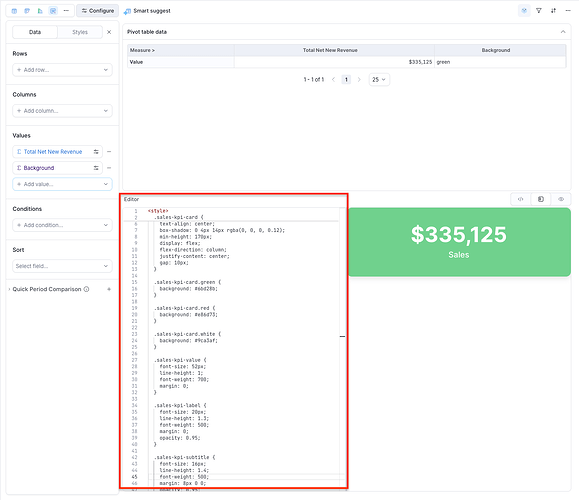Collapse the Pivot table data panel
This screenshot has height=500, width=579.
[x=563, y=32]
